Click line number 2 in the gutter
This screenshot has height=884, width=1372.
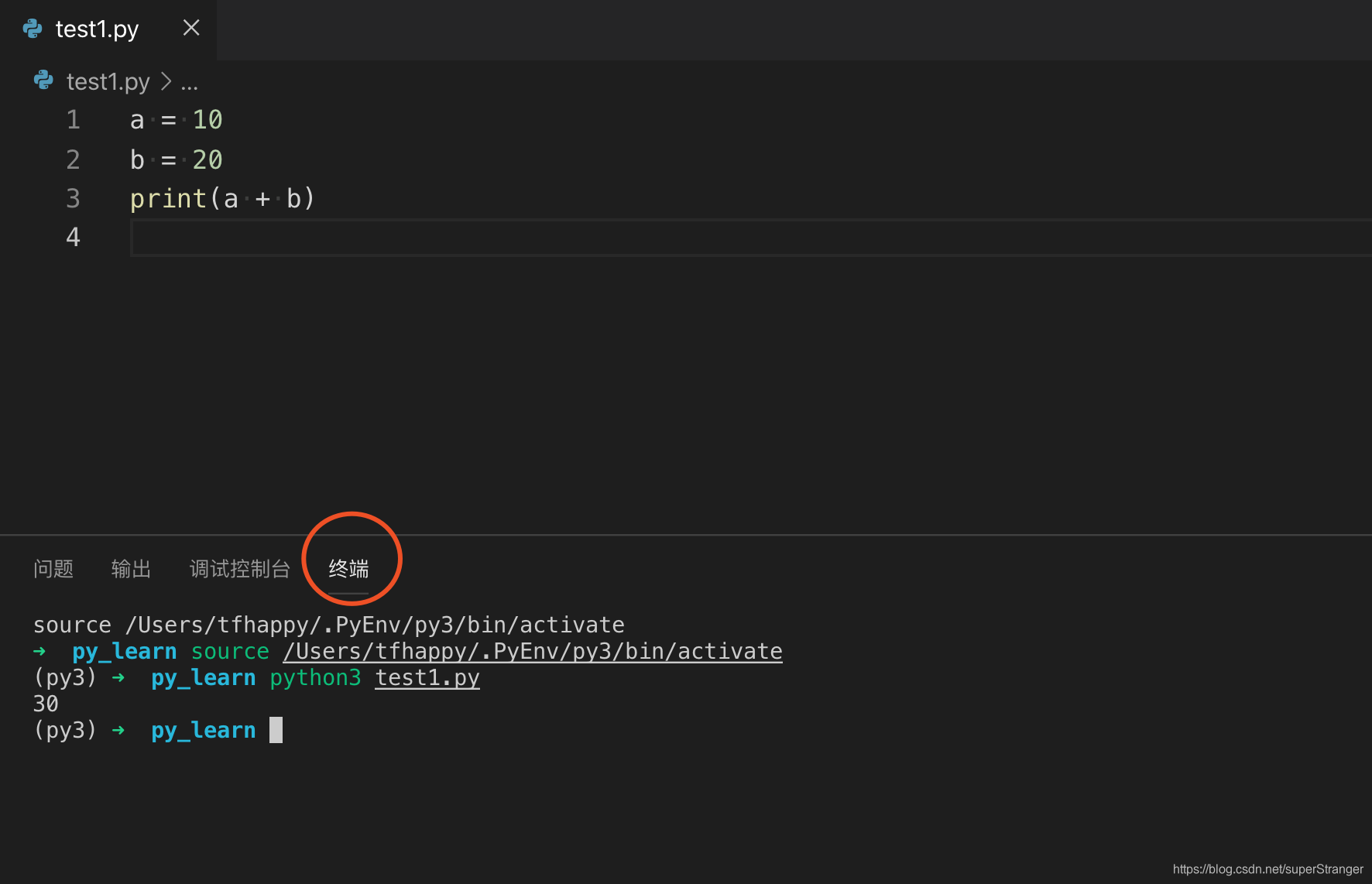[74, 159]
